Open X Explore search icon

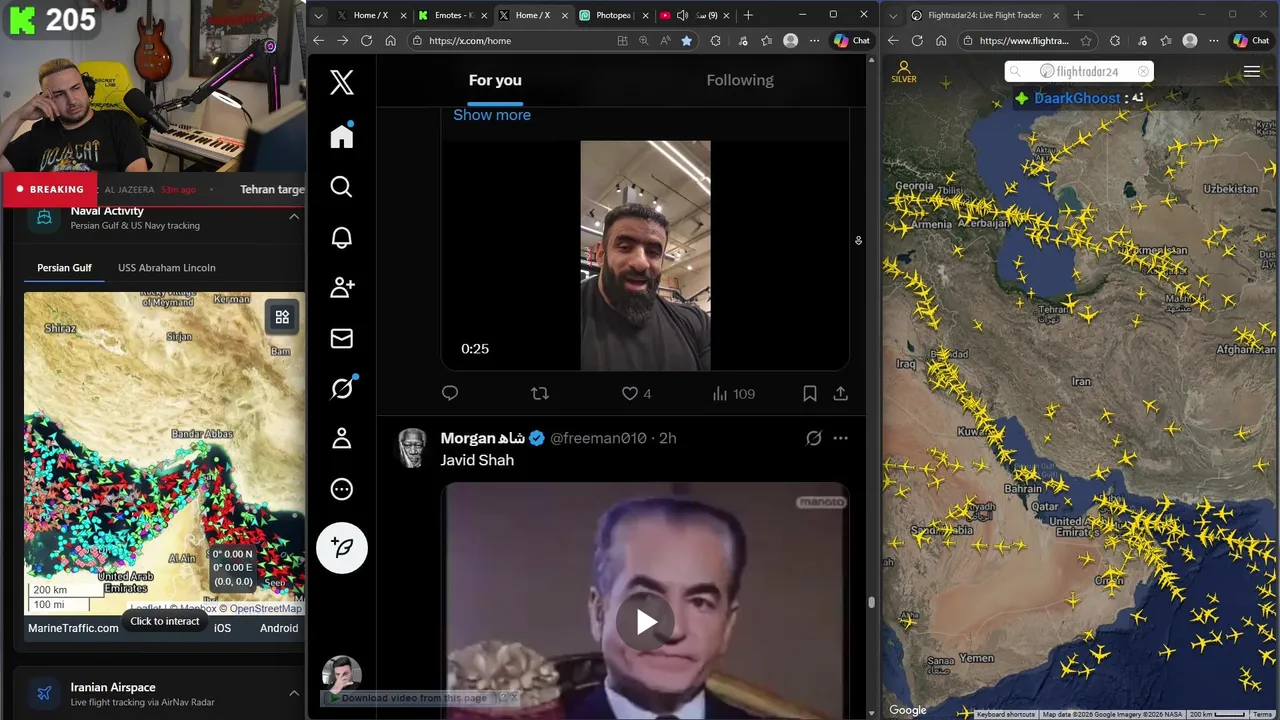click(x=342, y=187)
